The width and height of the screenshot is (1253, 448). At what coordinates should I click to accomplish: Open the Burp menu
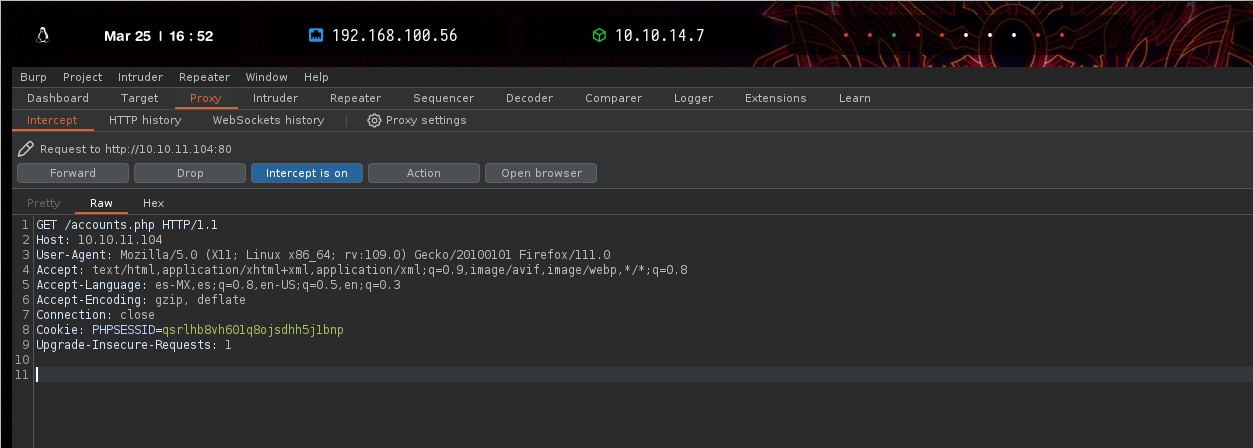(33, 77)
